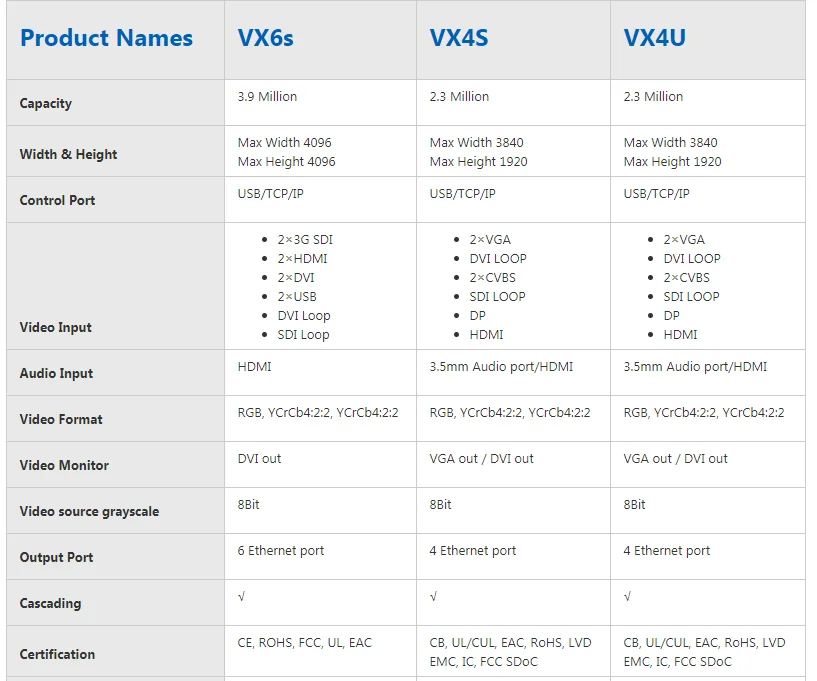Click the 2×USB video input item
Screen dimensions: 817x681
[x=297, y=297]
